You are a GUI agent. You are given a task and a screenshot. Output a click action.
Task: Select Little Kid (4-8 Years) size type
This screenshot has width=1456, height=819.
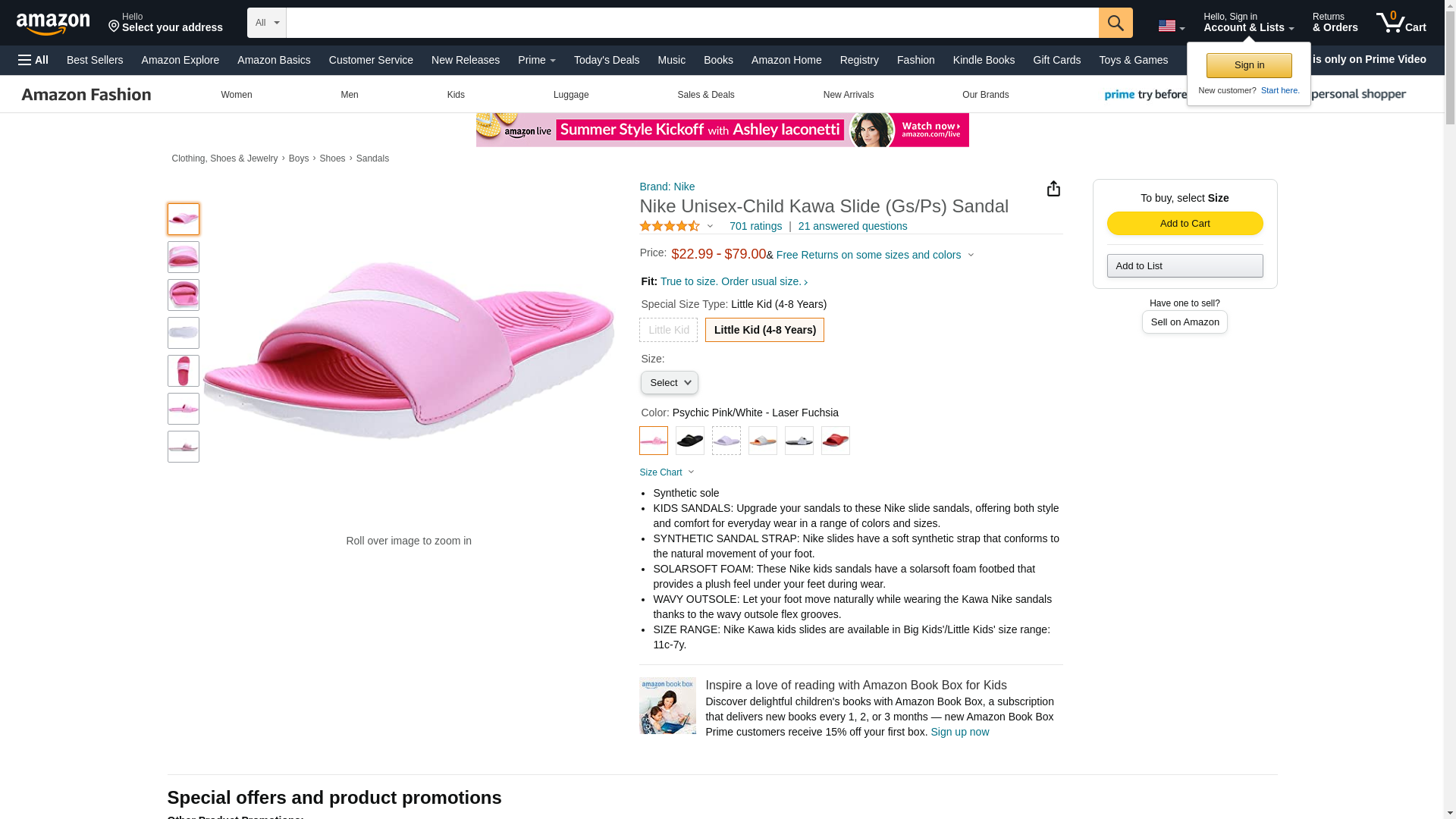coord(764,330)
